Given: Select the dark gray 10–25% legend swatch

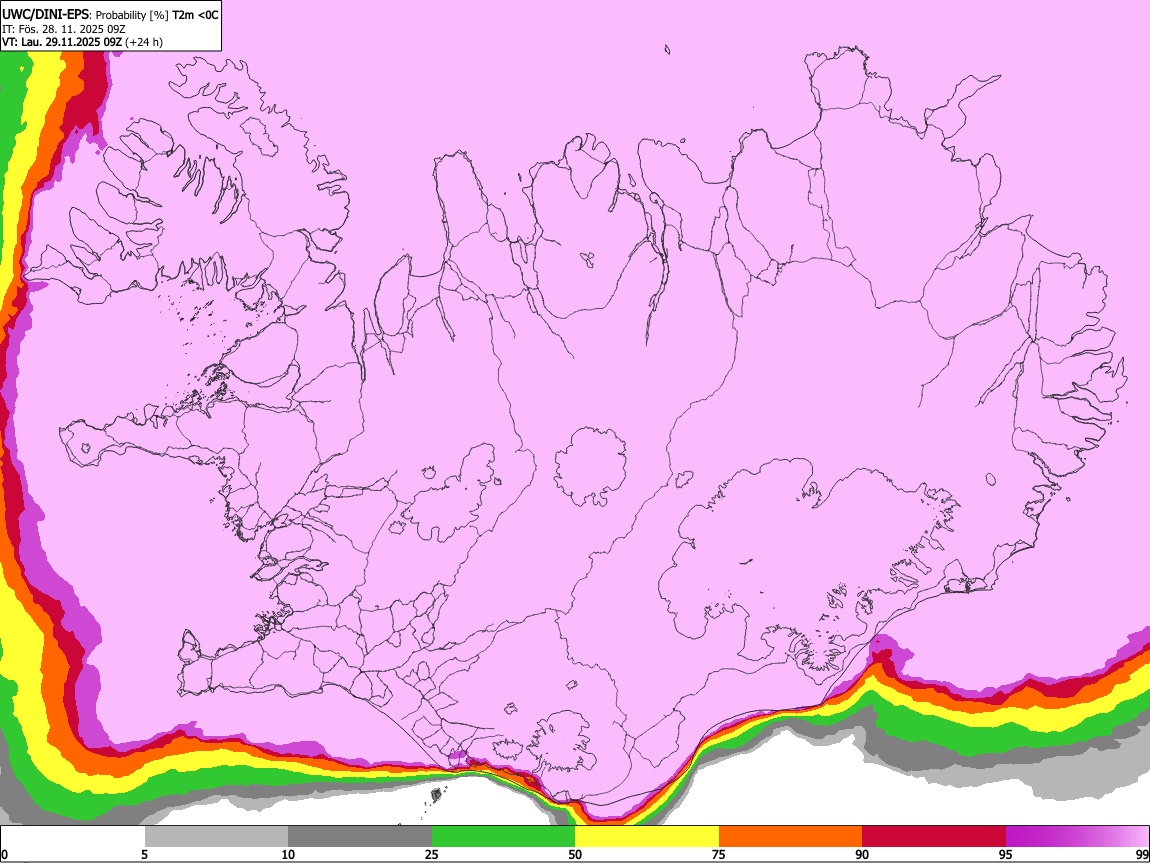Looking at the screenshot, I should pos(360,836).
